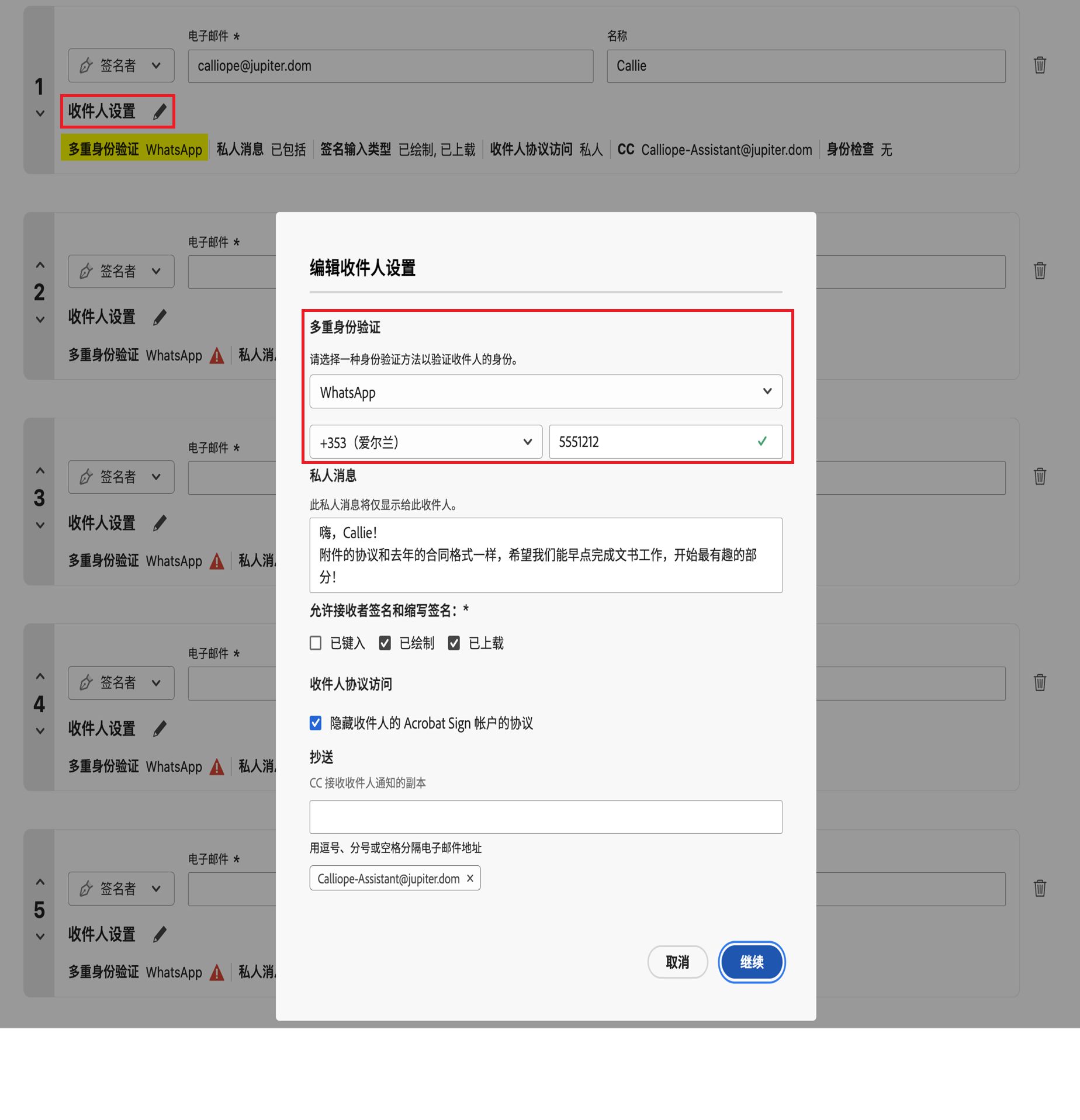This screenshot has height=1120, width=1080.
Task: Open recipient 2 收件人设置 label
Action: (x=102, y=317)
